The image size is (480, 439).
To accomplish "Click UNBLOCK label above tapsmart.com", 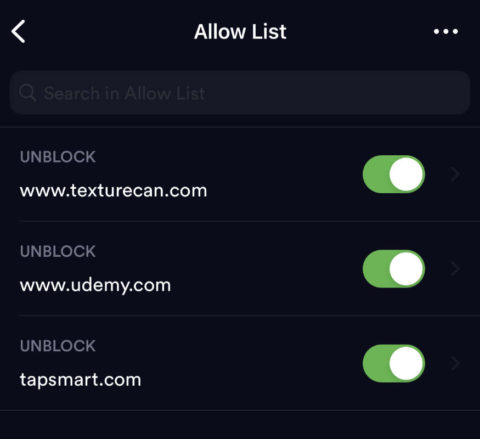I will pyautogui.click(x=58, y=346).
